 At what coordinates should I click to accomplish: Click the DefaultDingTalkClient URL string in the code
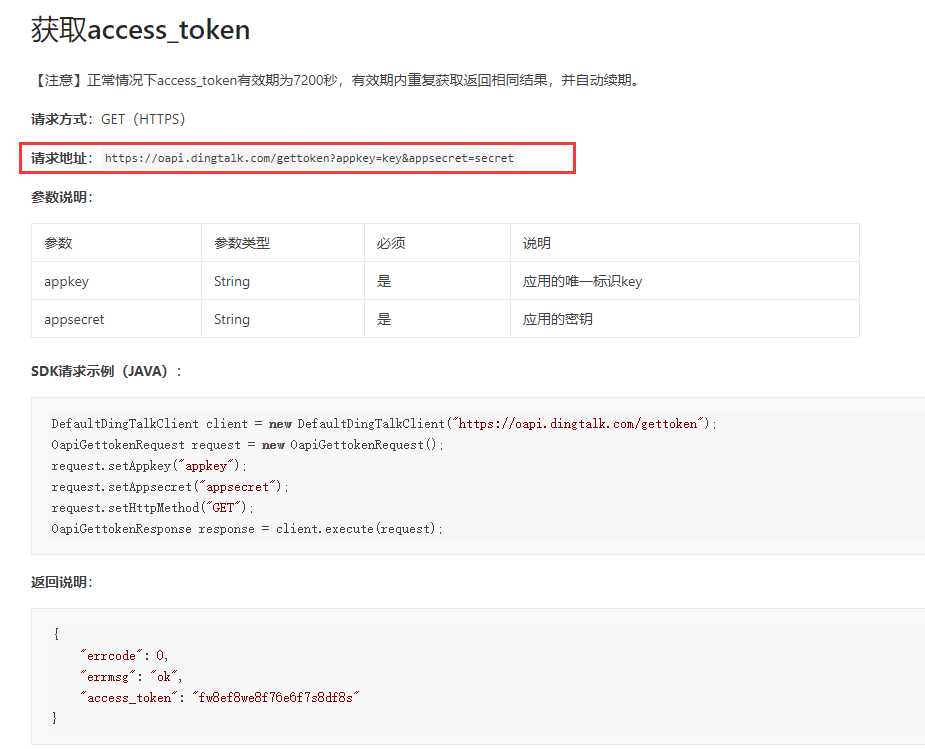(580, 423)
